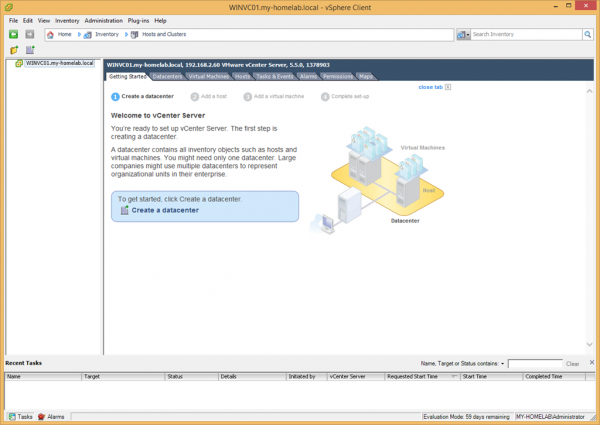Open the Inventory menu

click(67, 21)
